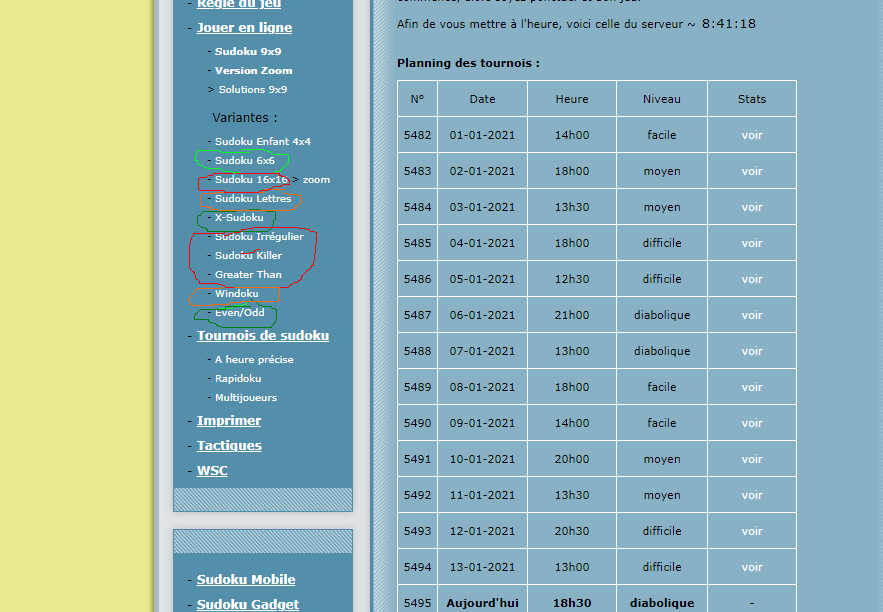Select date cell 06-01-2021
Viewport: 883px width, 612px height.
pos(482,315)
